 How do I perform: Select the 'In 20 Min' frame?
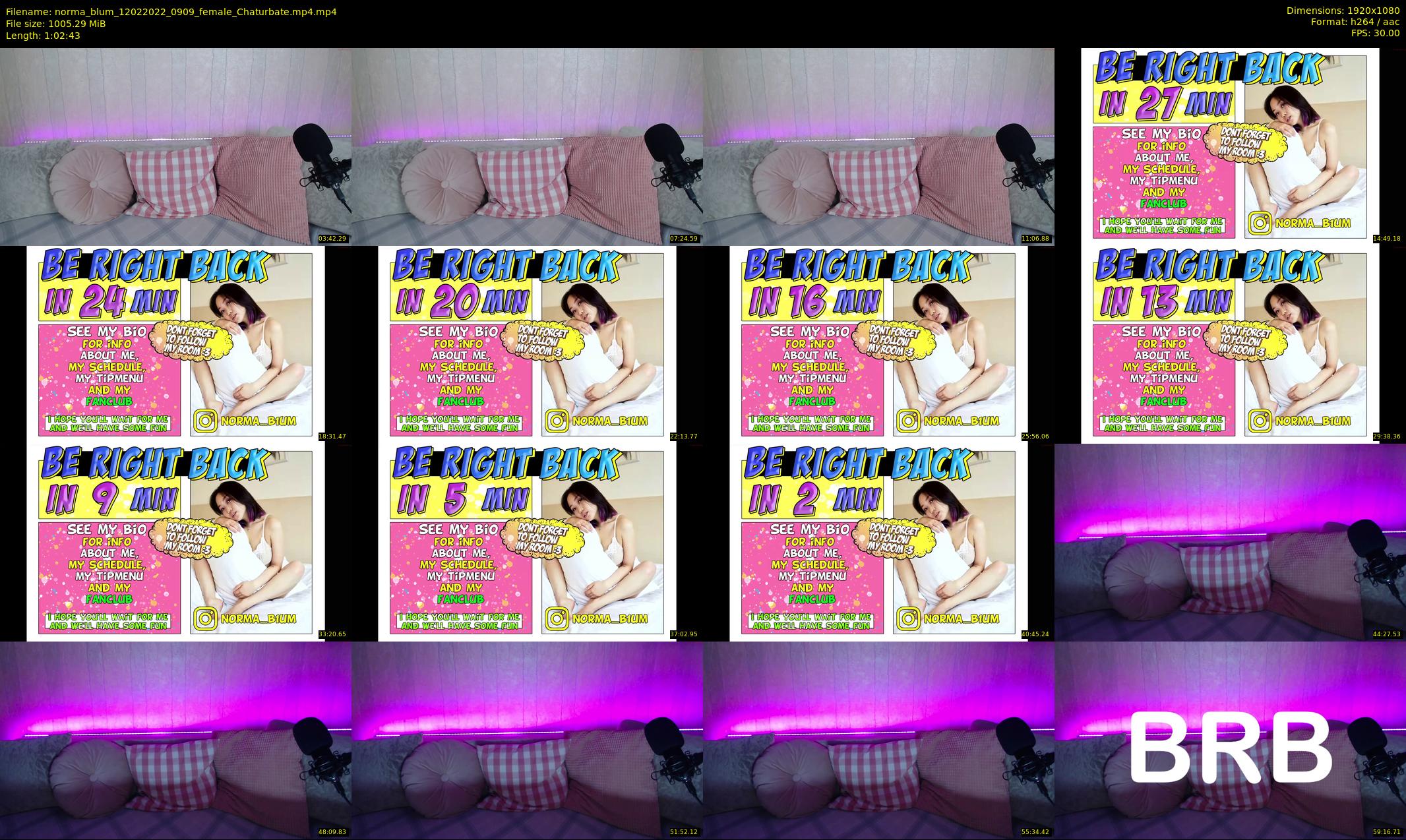[x=527, y=344]
